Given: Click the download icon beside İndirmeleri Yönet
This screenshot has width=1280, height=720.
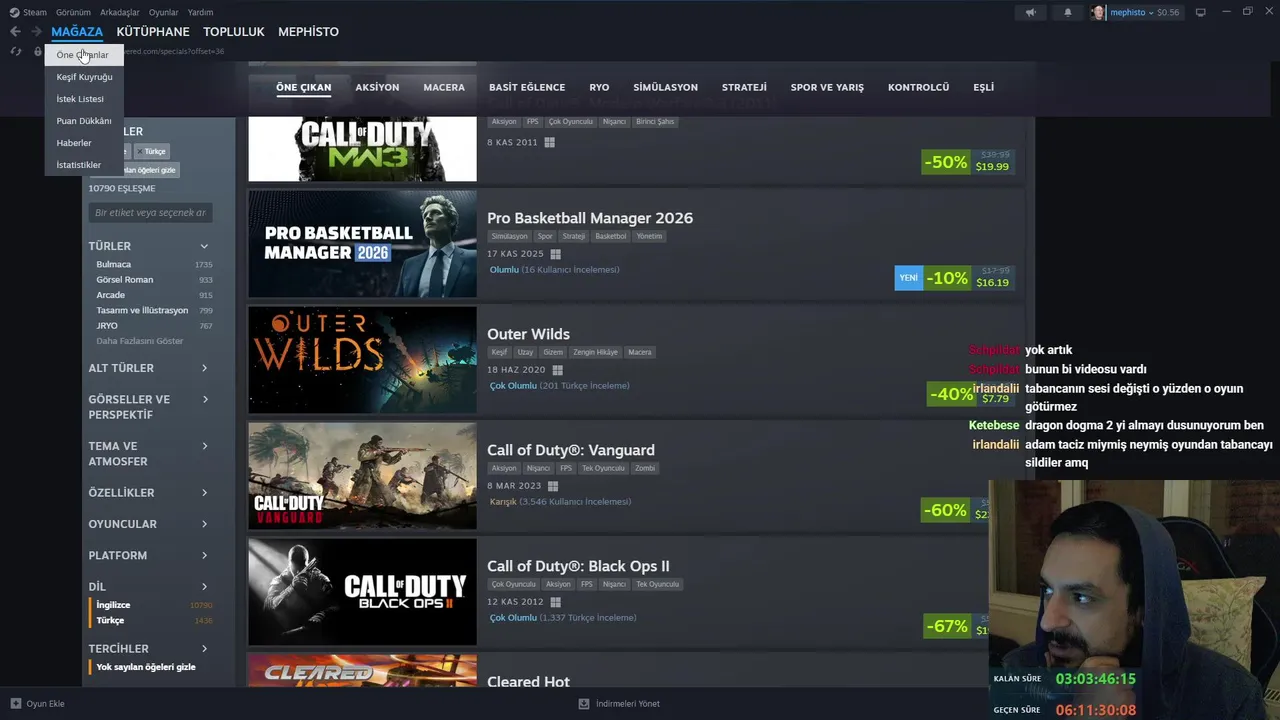Looking at the screenshot, I should (x=583, y=703).
